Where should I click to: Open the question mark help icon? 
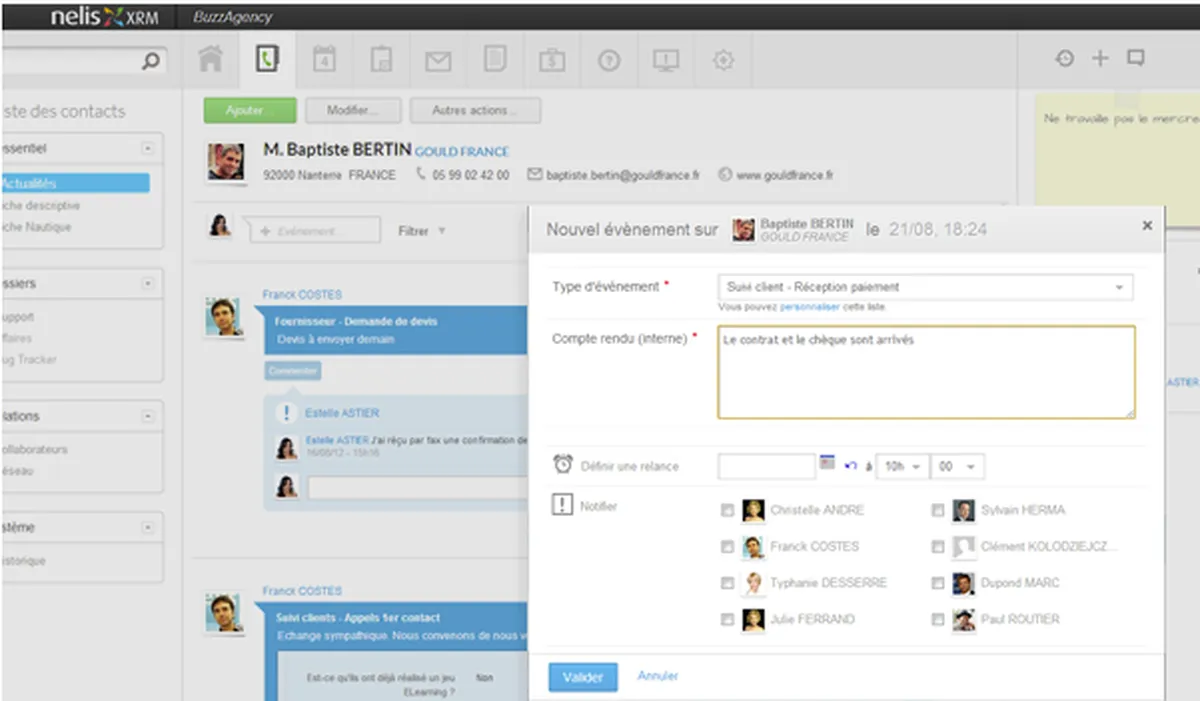609,60
